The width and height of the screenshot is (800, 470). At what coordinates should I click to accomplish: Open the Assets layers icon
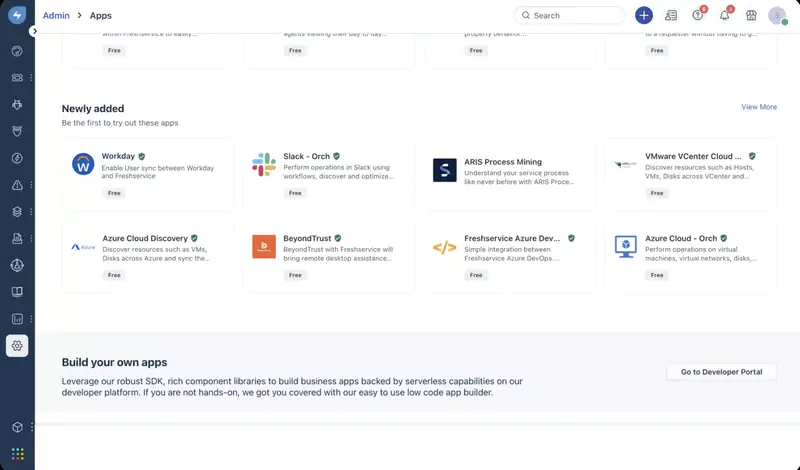coord(17,211)
